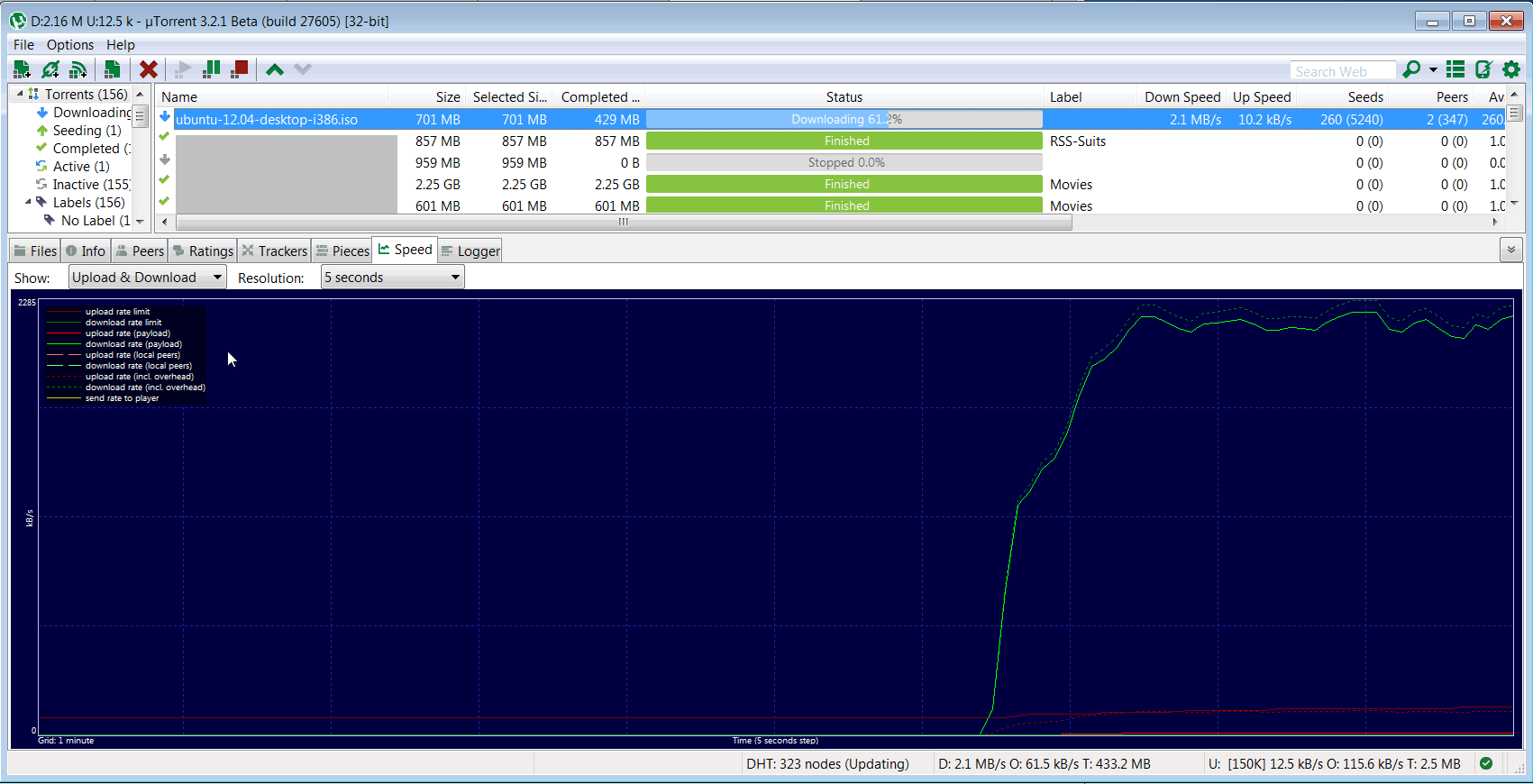Open the File menu
1533x784 pixels.
click(23, 45)
